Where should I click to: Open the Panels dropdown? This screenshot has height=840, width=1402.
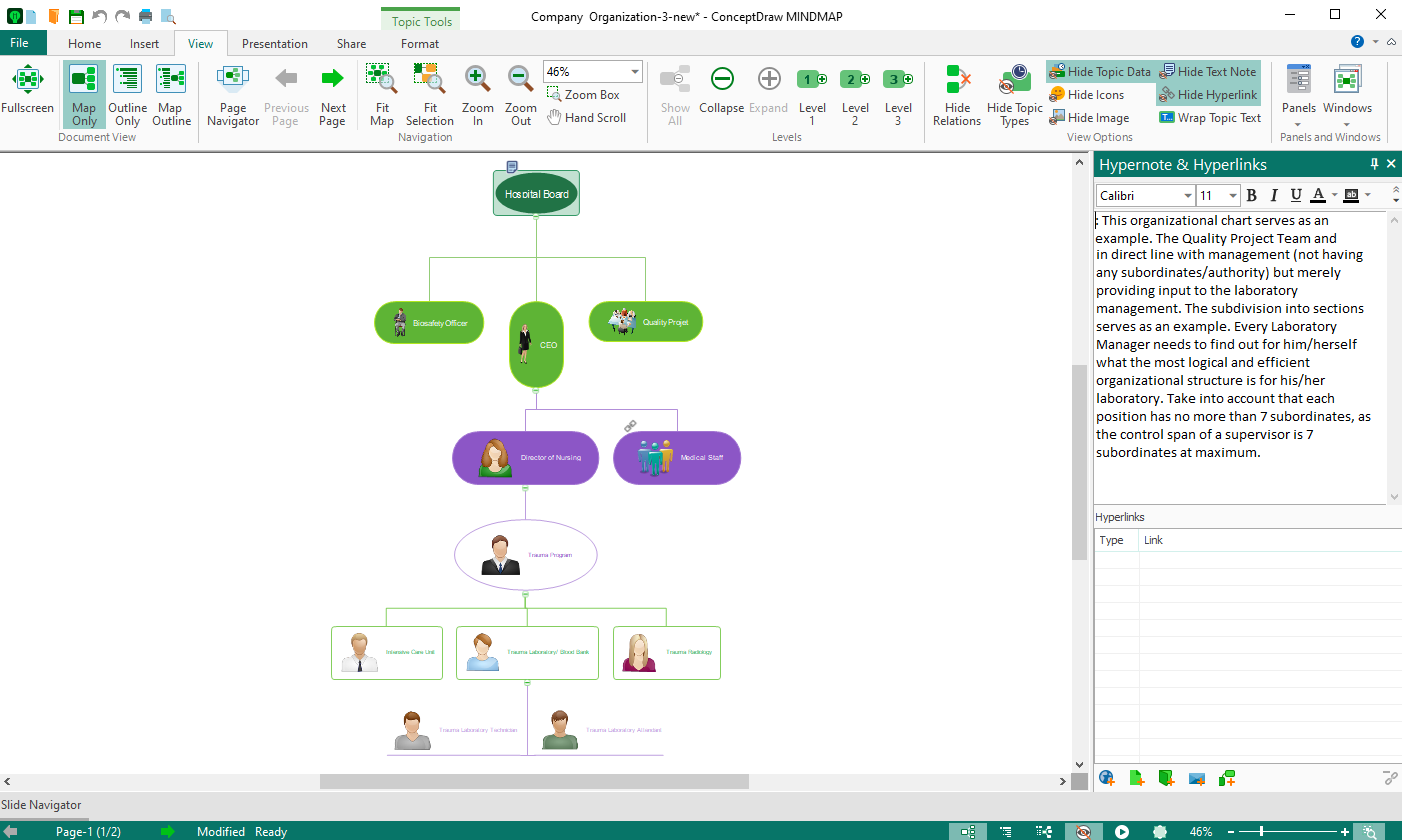coord(1299,96)
